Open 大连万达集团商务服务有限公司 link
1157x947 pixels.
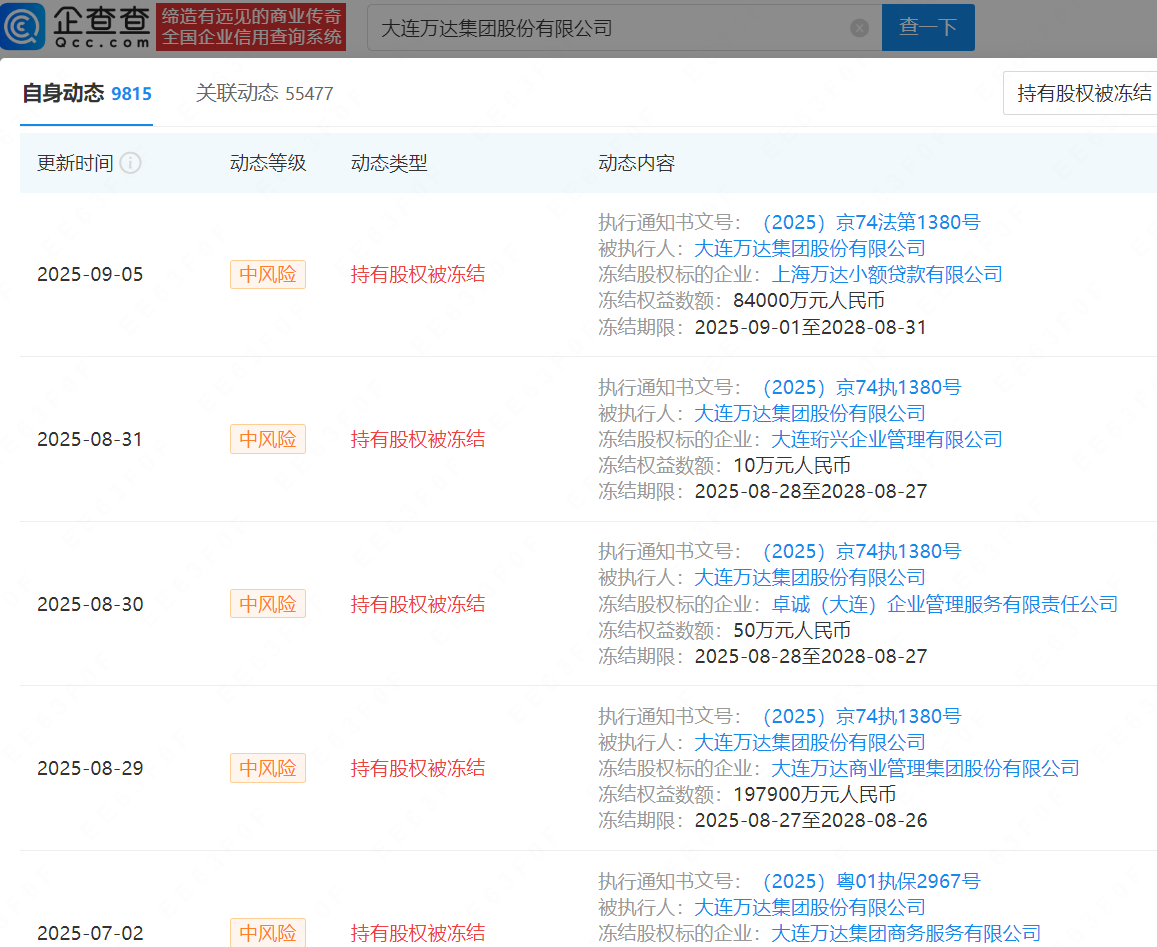click(x=905, y=934)
